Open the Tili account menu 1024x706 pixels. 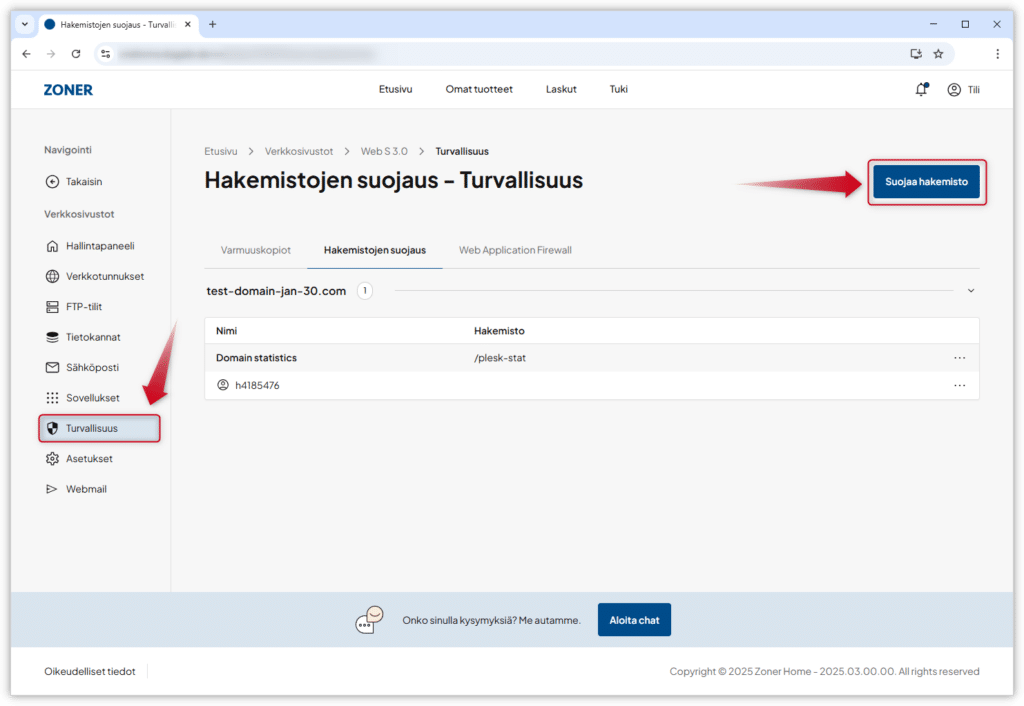[963, 90]
